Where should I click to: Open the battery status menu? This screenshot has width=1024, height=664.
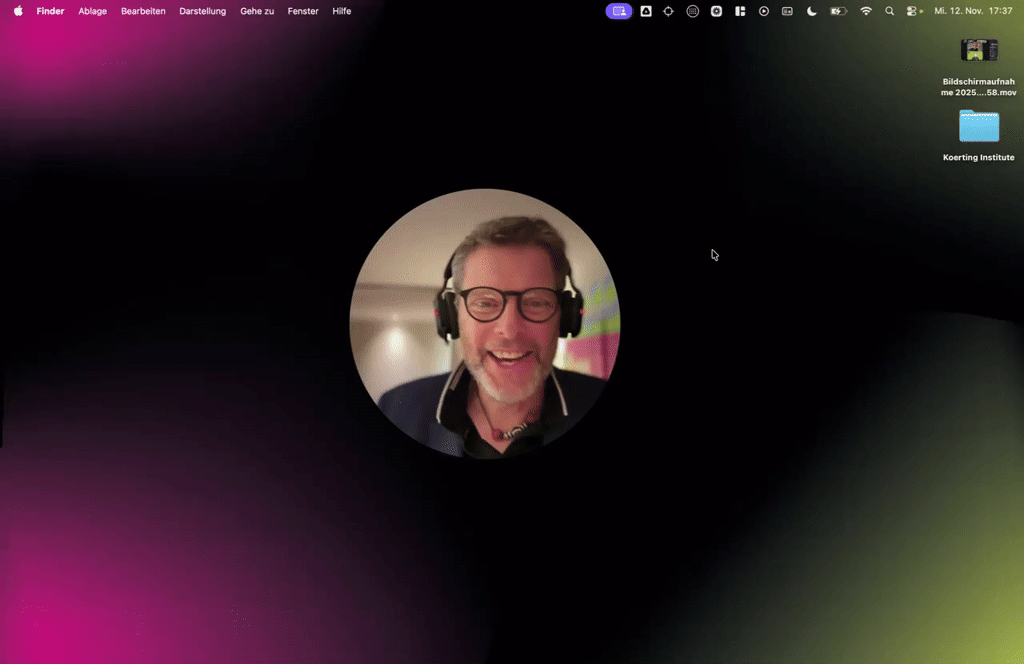click(x=839, y=11)
